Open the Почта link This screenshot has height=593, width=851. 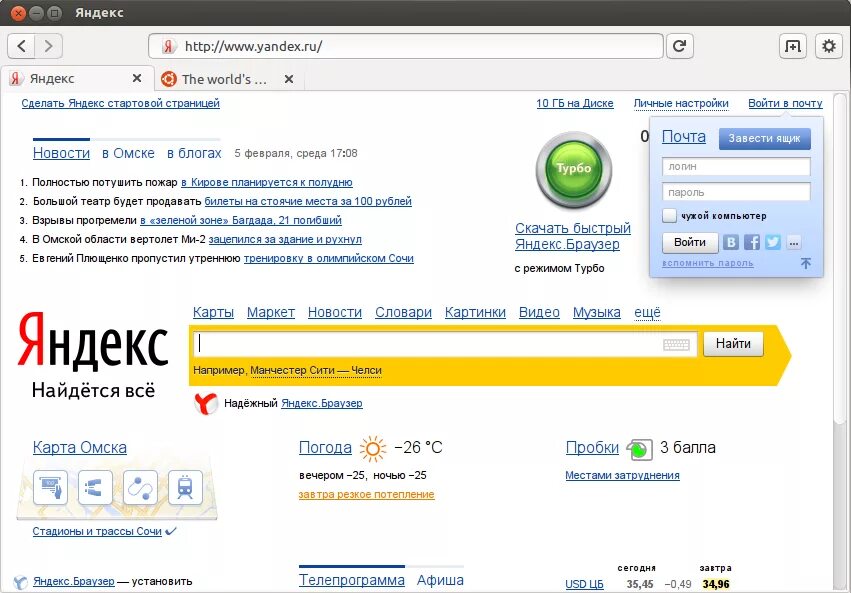pos(684,137)
